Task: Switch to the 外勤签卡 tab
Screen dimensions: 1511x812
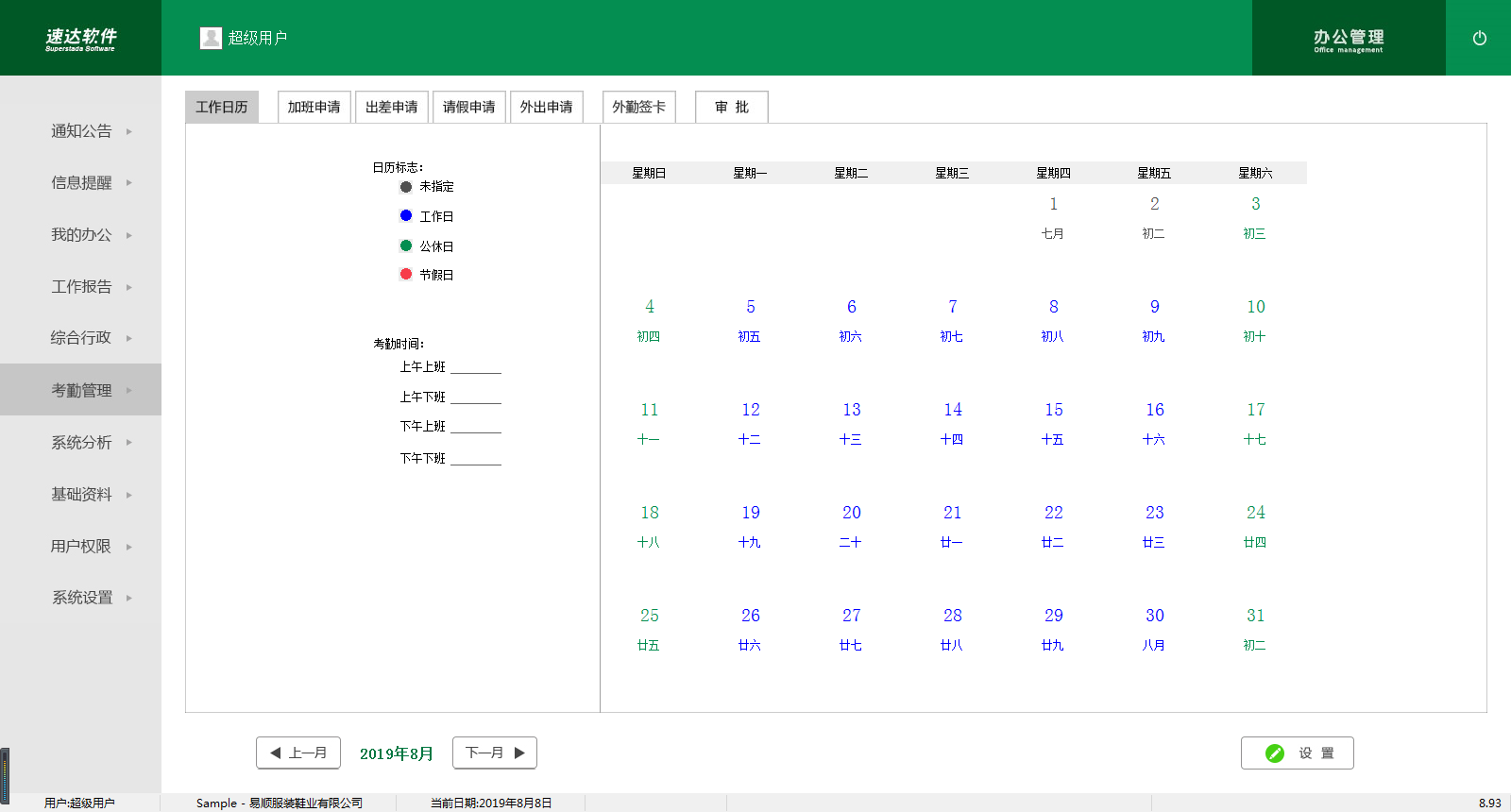Action: tap(639, 107)
